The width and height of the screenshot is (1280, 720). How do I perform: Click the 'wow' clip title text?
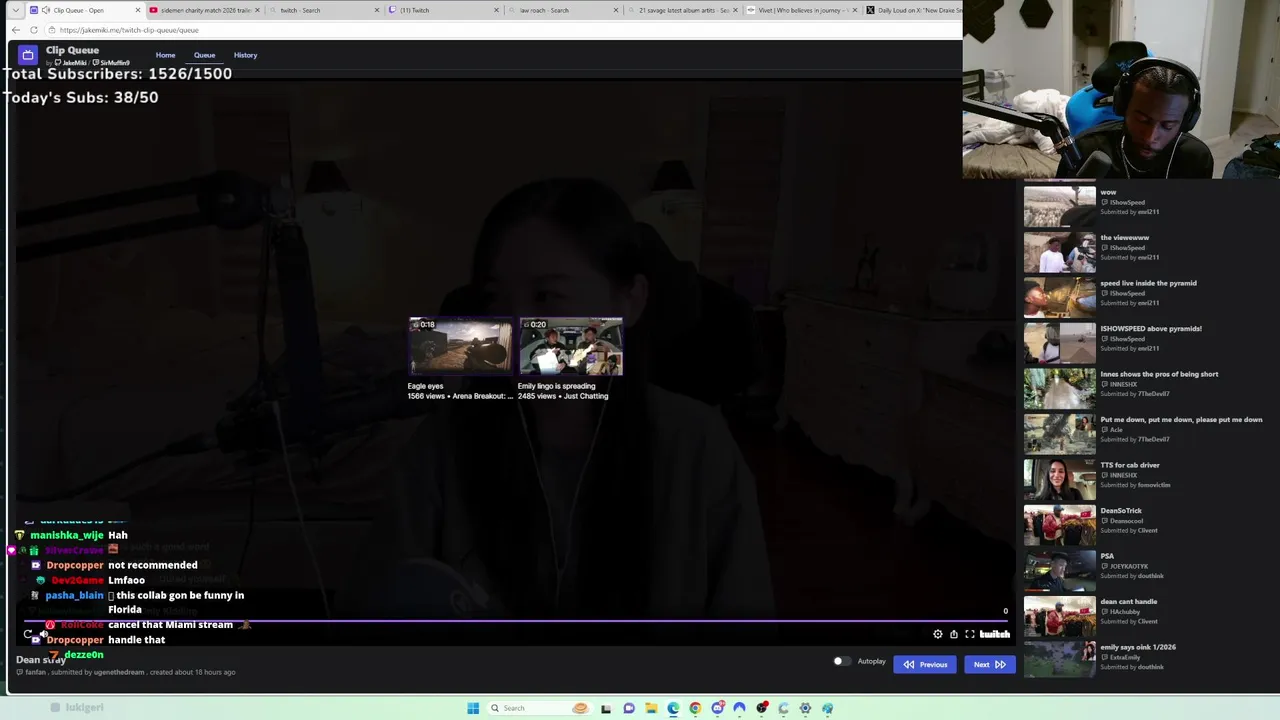coord(1108,192)
